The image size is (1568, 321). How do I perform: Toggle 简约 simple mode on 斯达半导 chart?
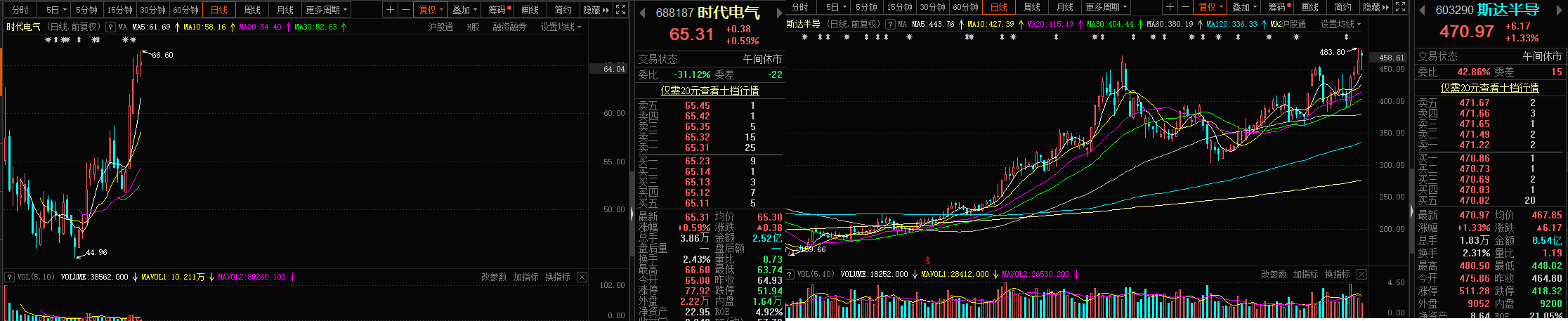tap(1342, 7)
